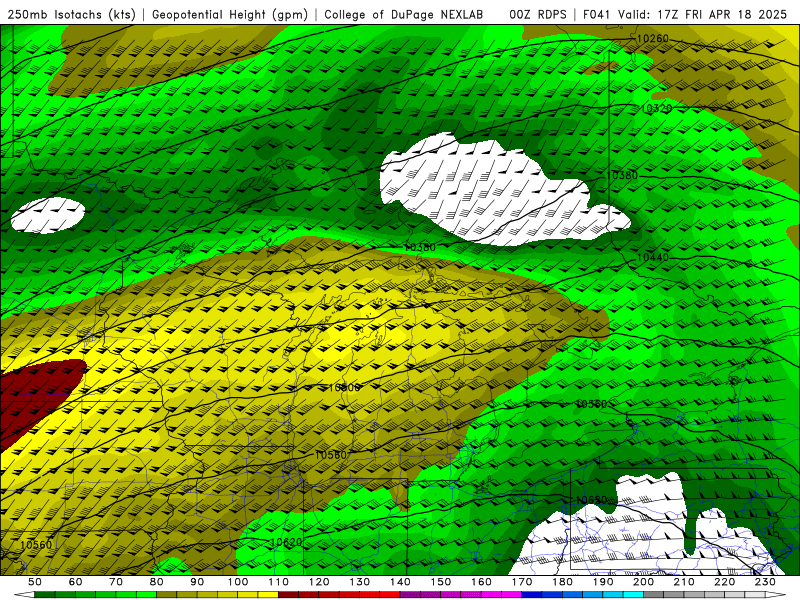Click the 150 value on the color scale
Viewport: 800px width, 600px height.
[441, 582]
